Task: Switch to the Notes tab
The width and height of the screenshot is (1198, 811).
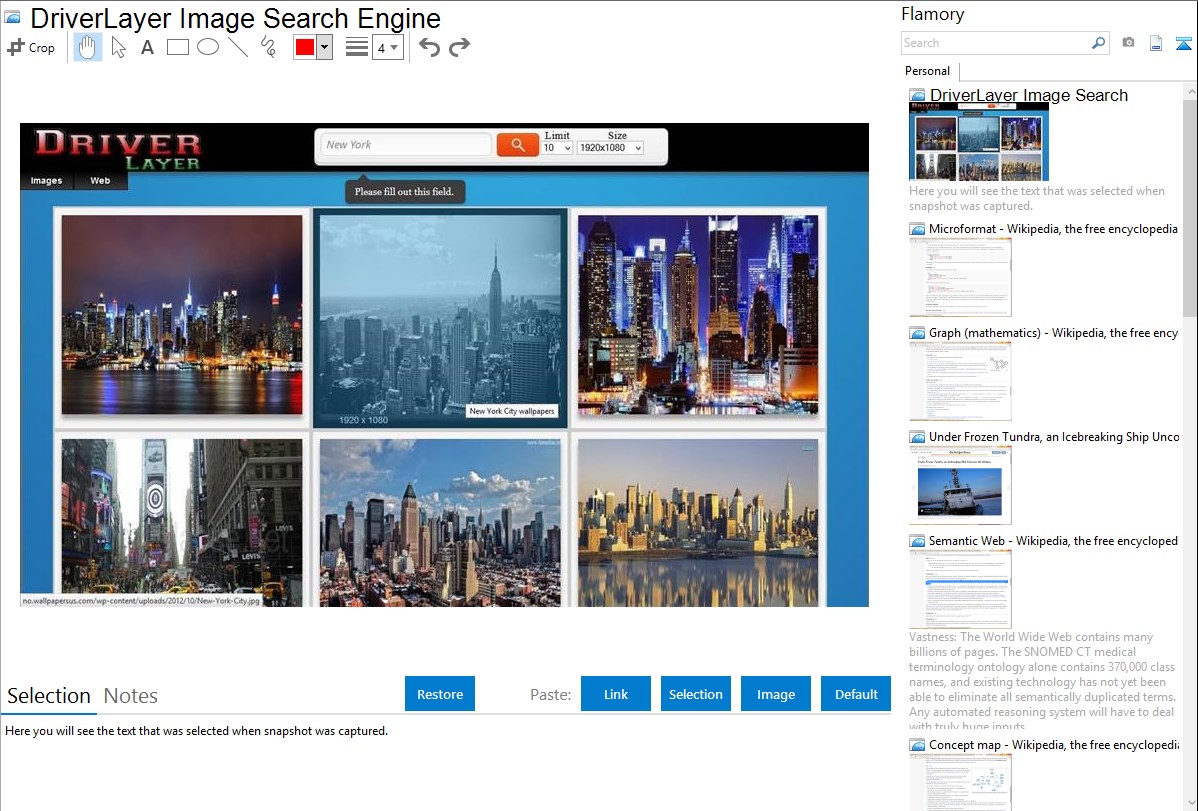Action: pos(131,696)
